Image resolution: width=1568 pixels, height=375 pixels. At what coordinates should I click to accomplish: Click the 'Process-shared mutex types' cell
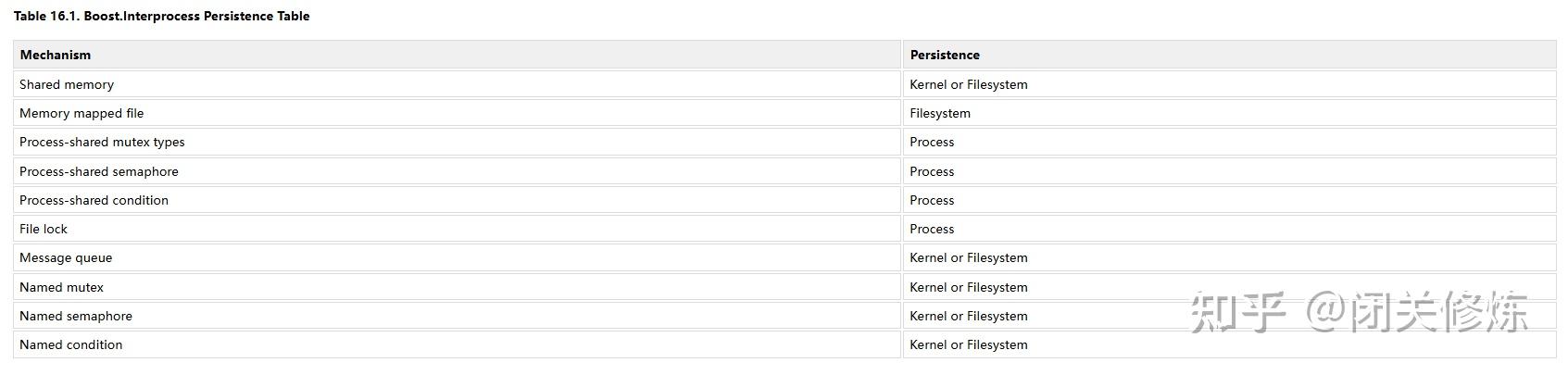[102, 142]
